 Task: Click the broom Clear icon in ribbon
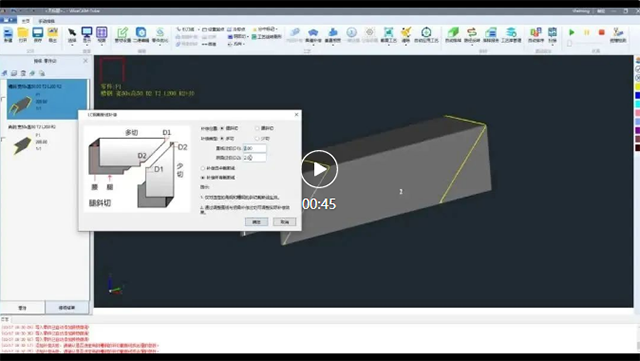point(405,32)
